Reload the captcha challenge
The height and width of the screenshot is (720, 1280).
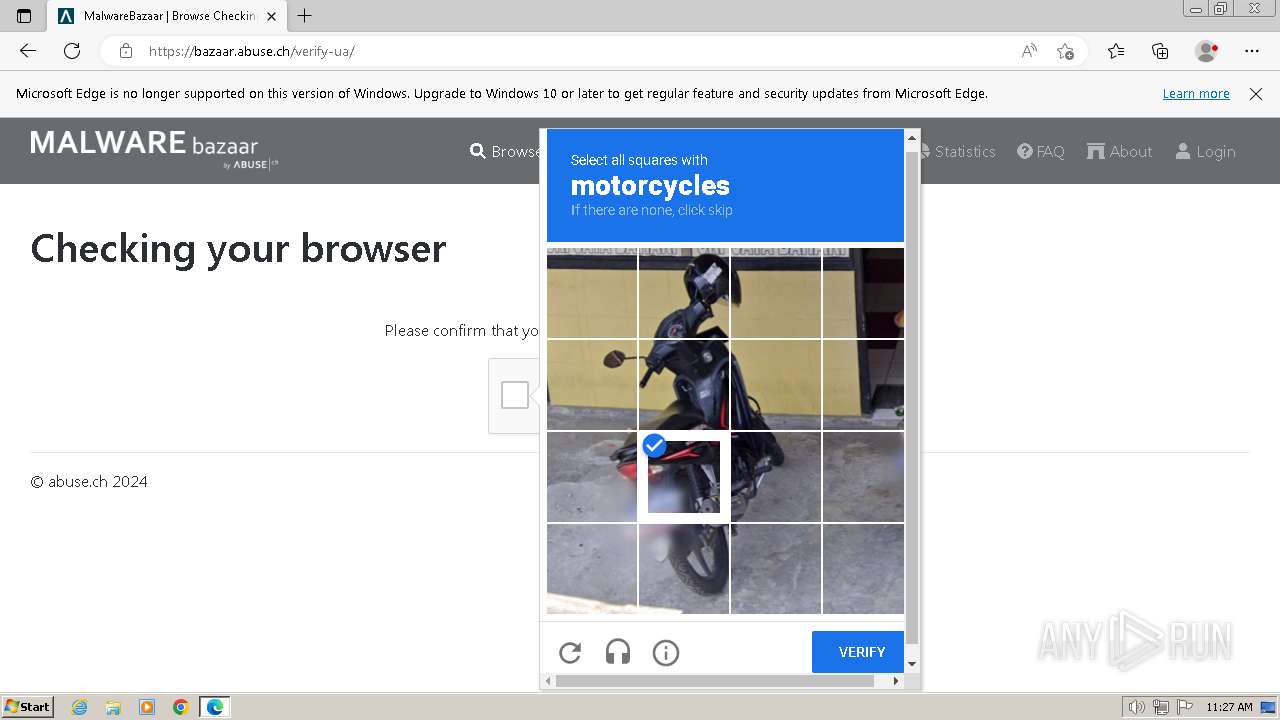coord(570,653)
